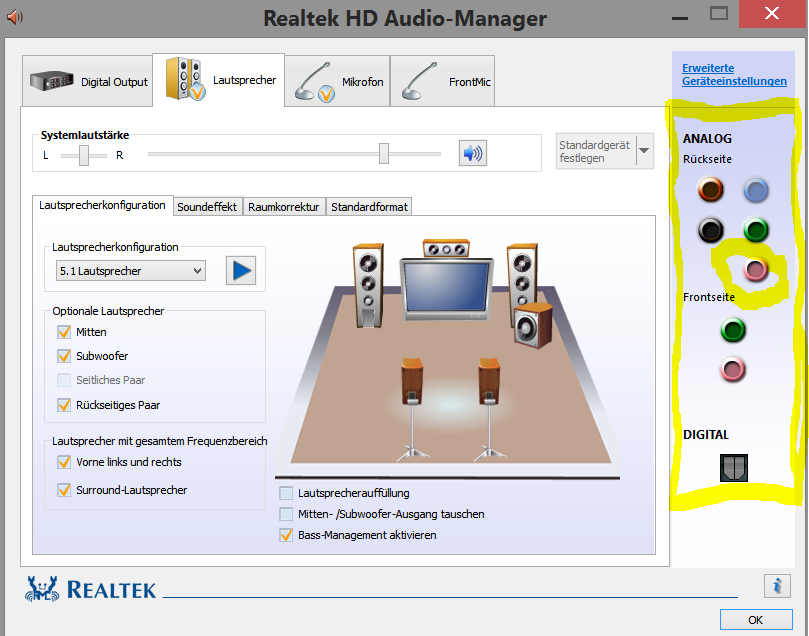
Task: Uncheck the Mitten optional speaker checkbox
Action: (64, 332)
